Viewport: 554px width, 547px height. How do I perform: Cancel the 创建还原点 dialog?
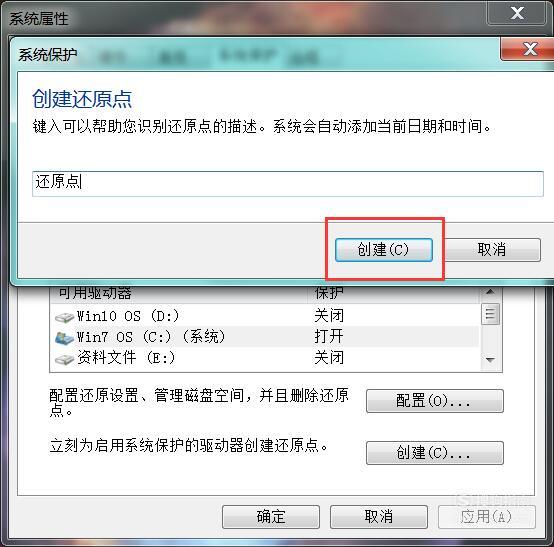492,250
